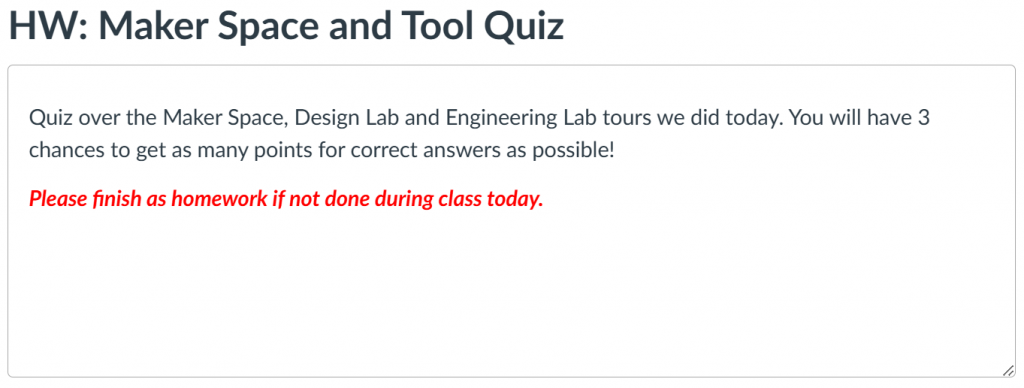Place cursor after red 'class today.' text
Screen dimensions: 1024x388
544,199
